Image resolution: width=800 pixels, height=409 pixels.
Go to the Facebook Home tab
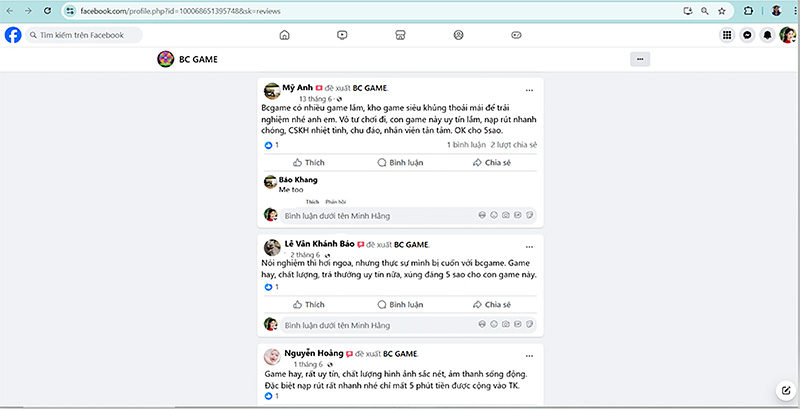[x=284, y=35]
